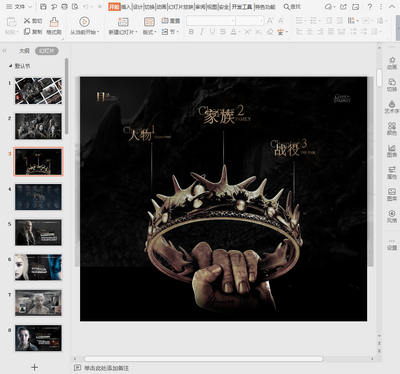This screenshot has width=400, height=374.
Task: Collapse the slide panel with double chevron
Action: click(4, 51)
